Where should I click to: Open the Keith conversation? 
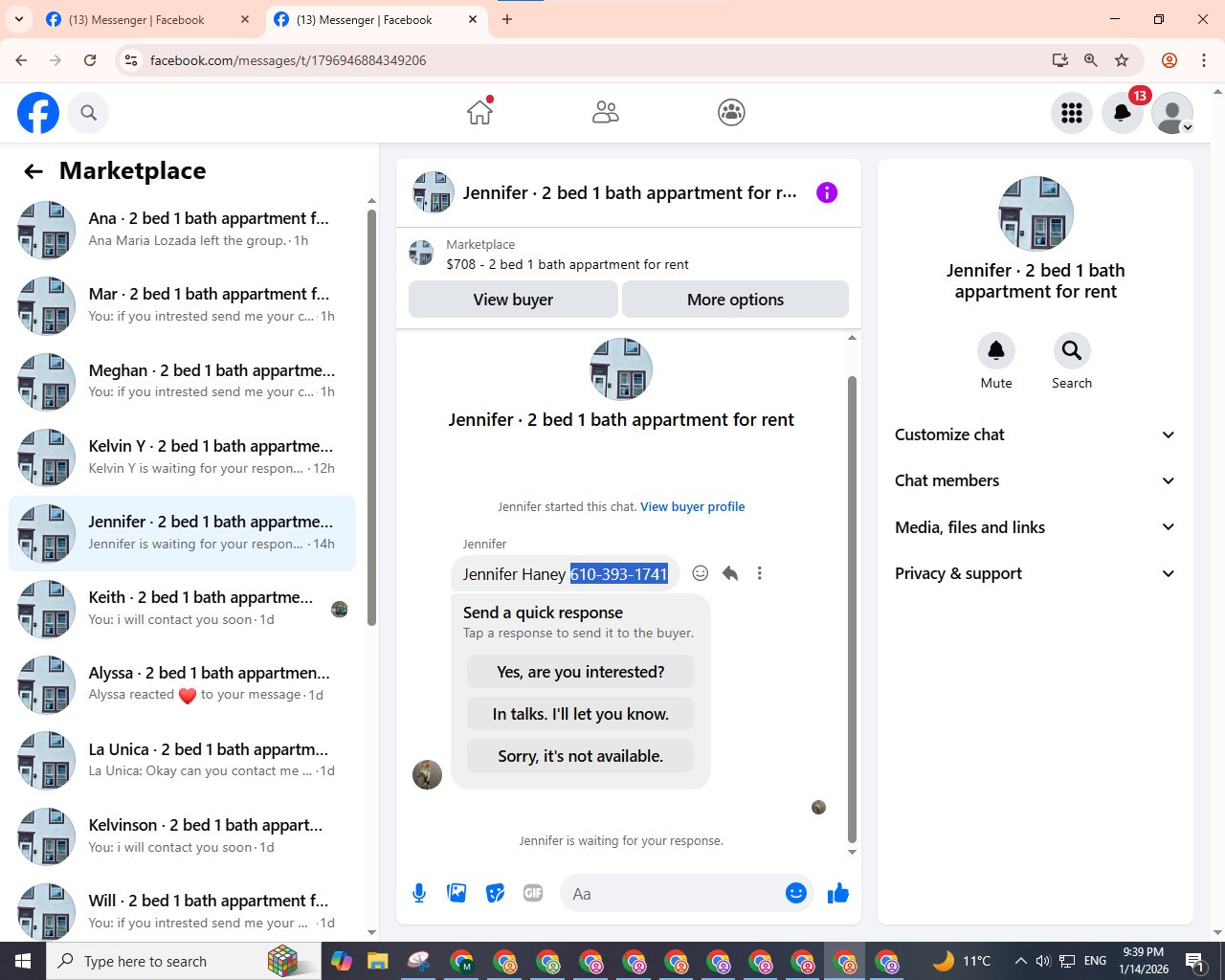tap(182, 609)
